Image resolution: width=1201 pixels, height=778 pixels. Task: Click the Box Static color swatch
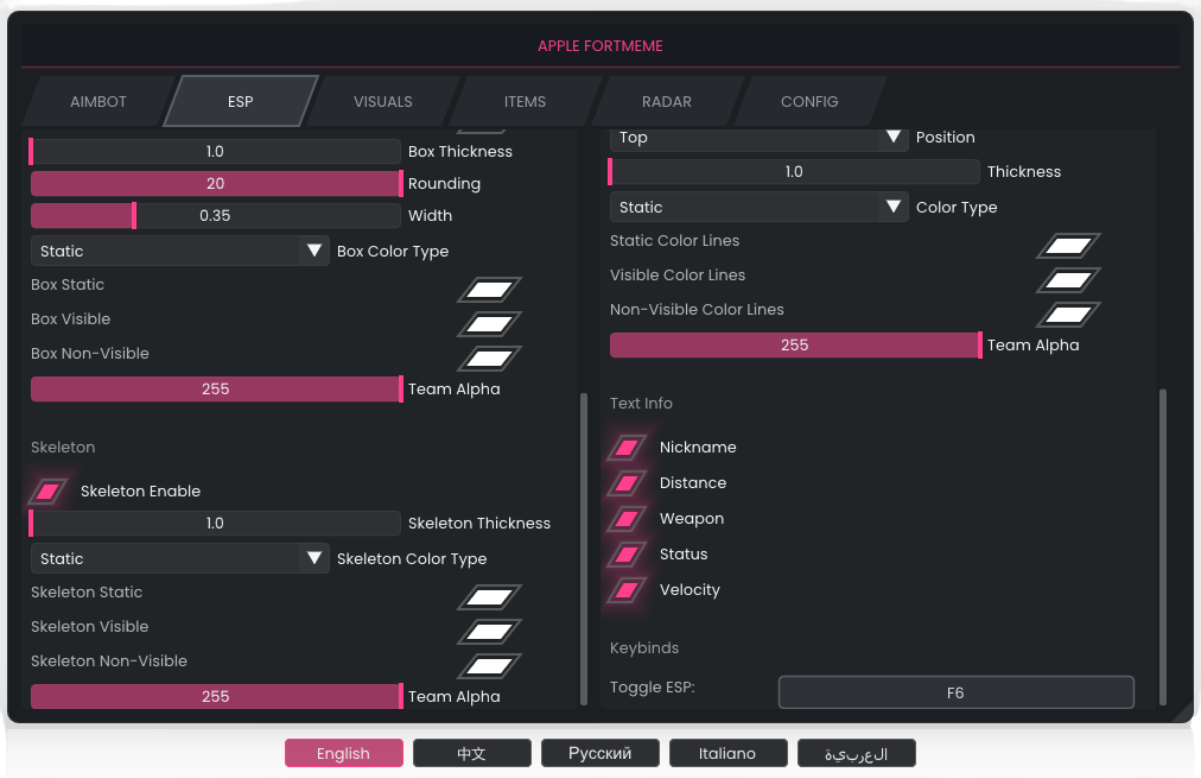(490, 290)
